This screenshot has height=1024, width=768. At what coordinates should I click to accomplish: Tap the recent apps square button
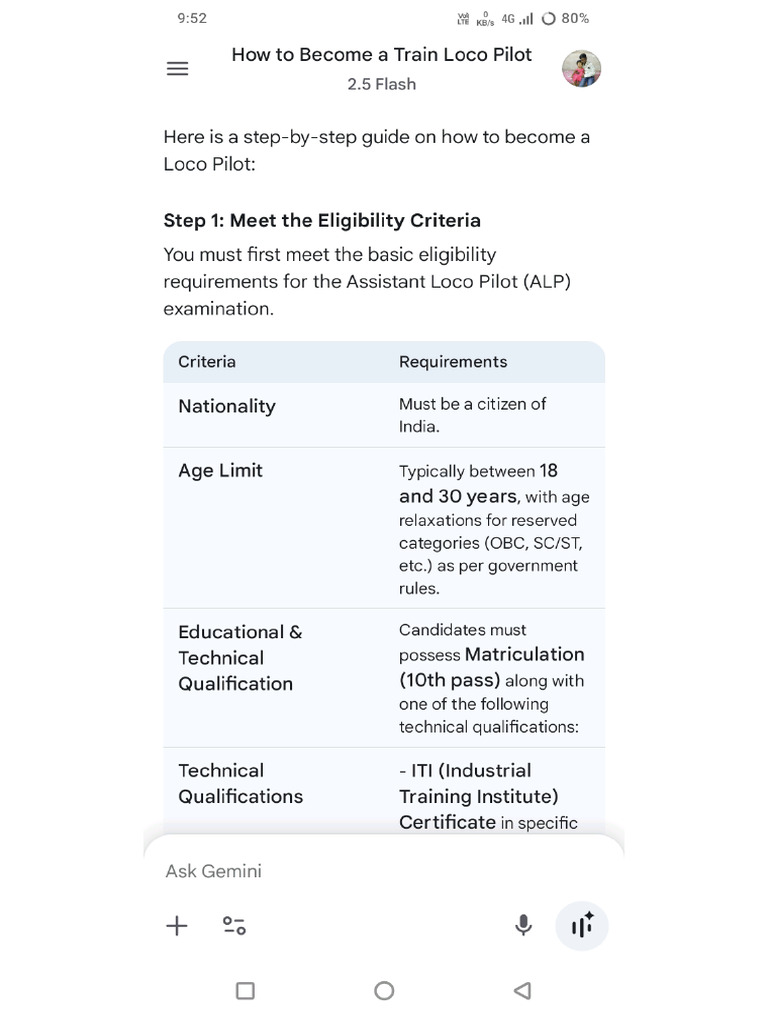245,991
